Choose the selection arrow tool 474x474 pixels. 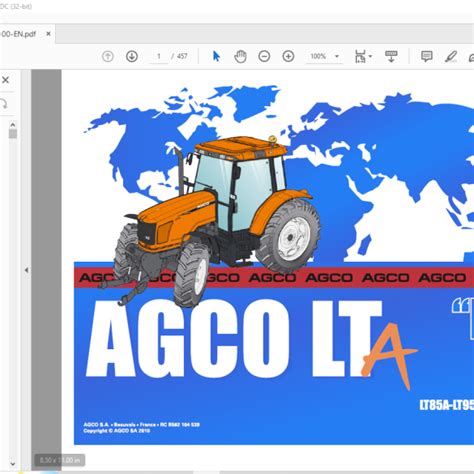[x=216, y=56]
